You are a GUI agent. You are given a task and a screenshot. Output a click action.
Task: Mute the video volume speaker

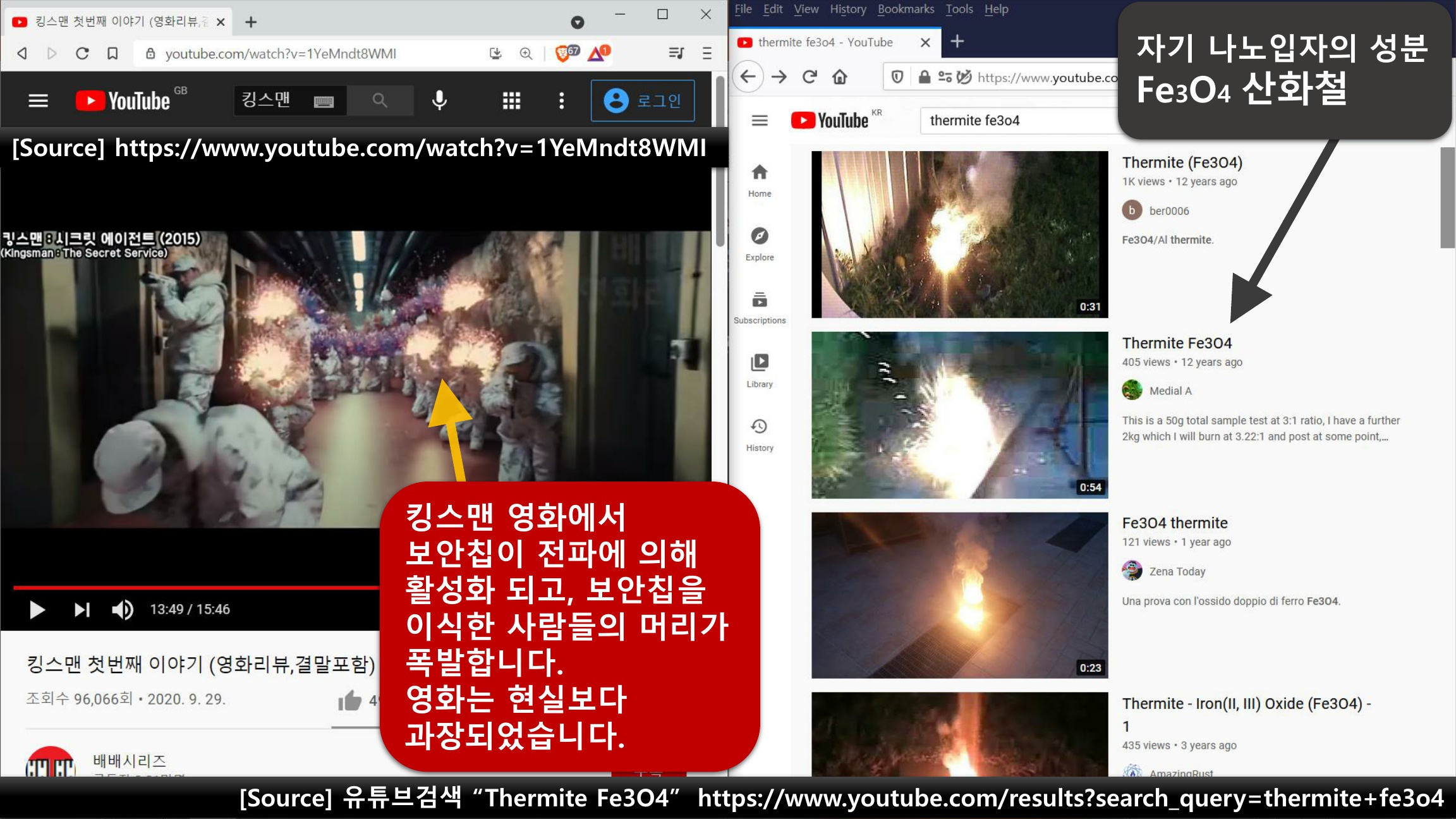122,610
